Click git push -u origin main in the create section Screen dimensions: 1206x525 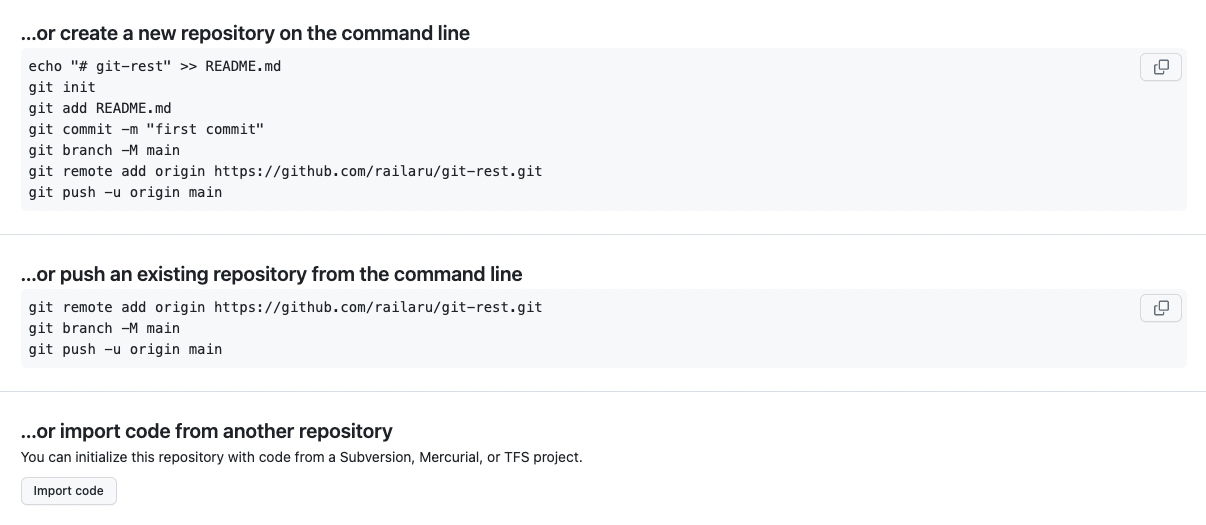pos(125,192)
